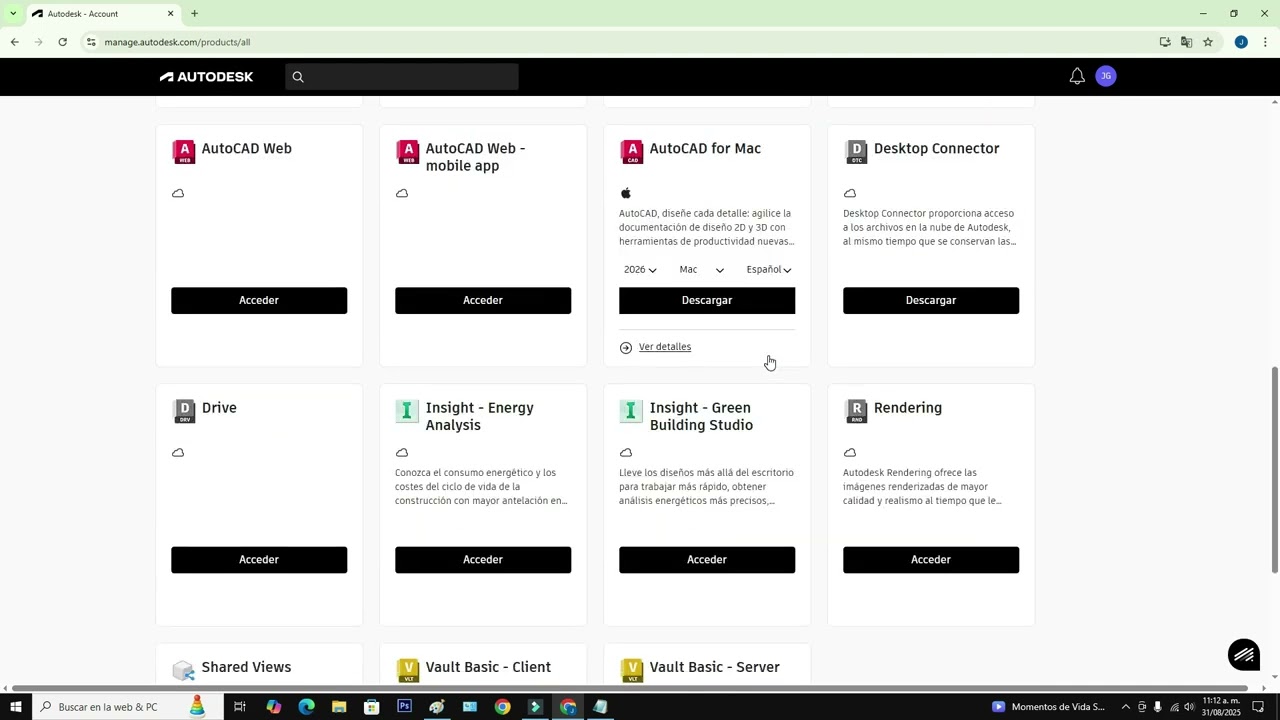Expand the Chrome tab search dropdown arrow

pos(13,14)
